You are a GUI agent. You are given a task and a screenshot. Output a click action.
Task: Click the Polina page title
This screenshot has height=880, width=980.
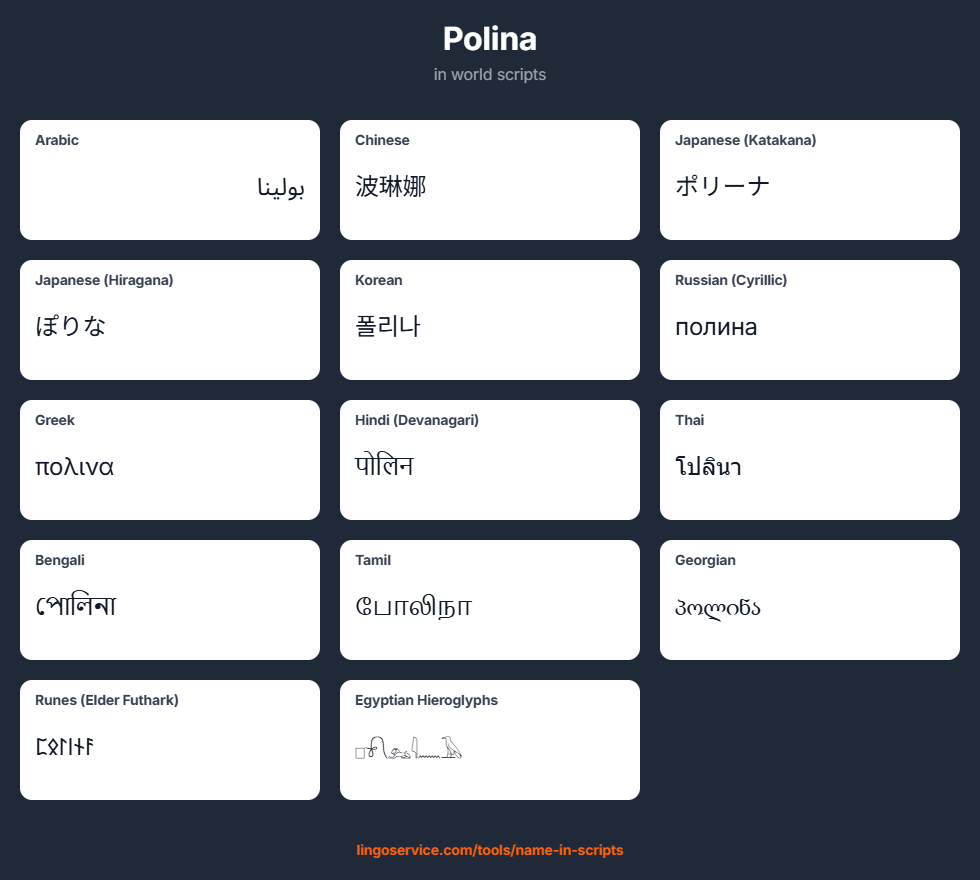[490, 39]
